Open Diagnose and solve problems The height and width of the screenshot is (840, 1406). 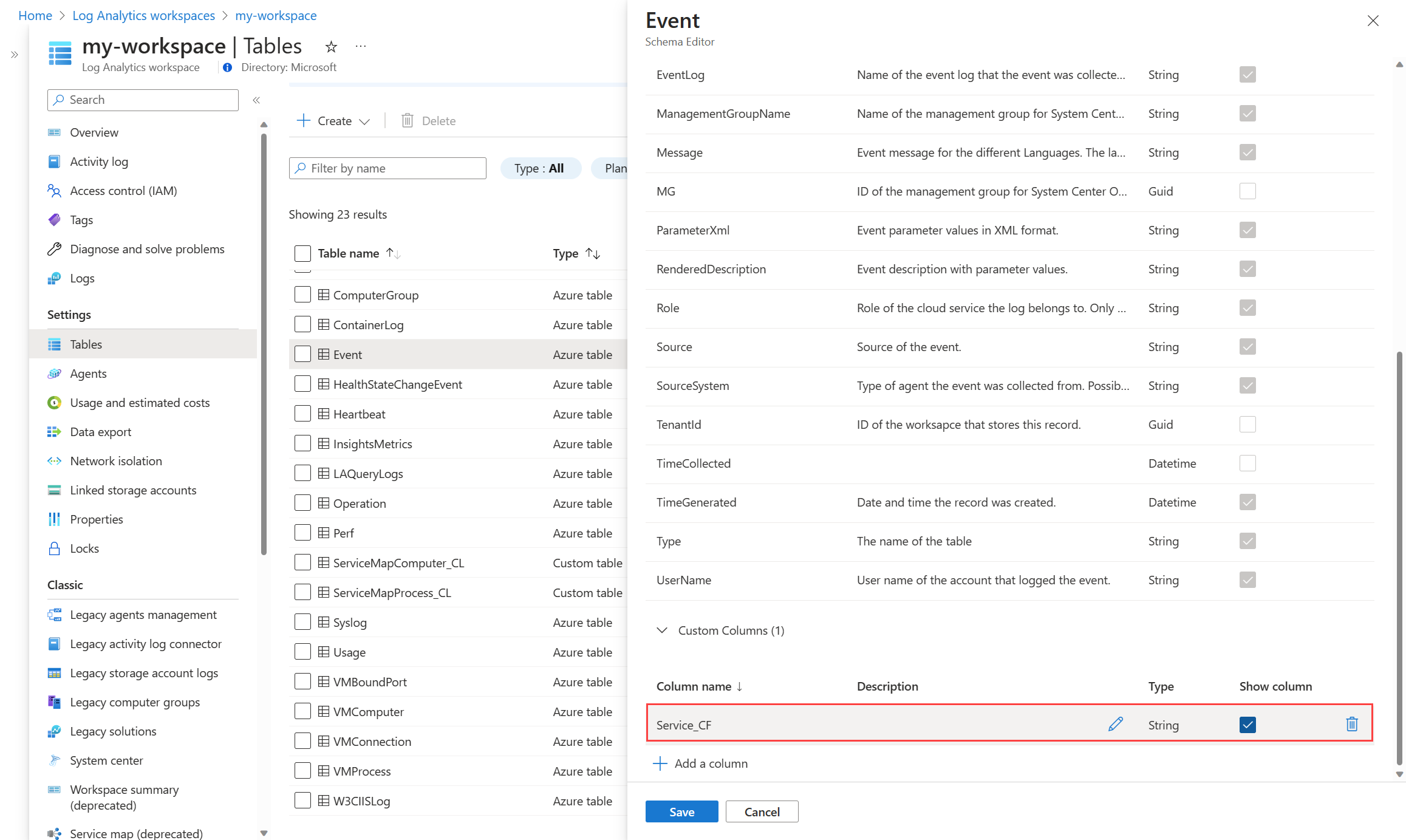(x=147, y=249)
